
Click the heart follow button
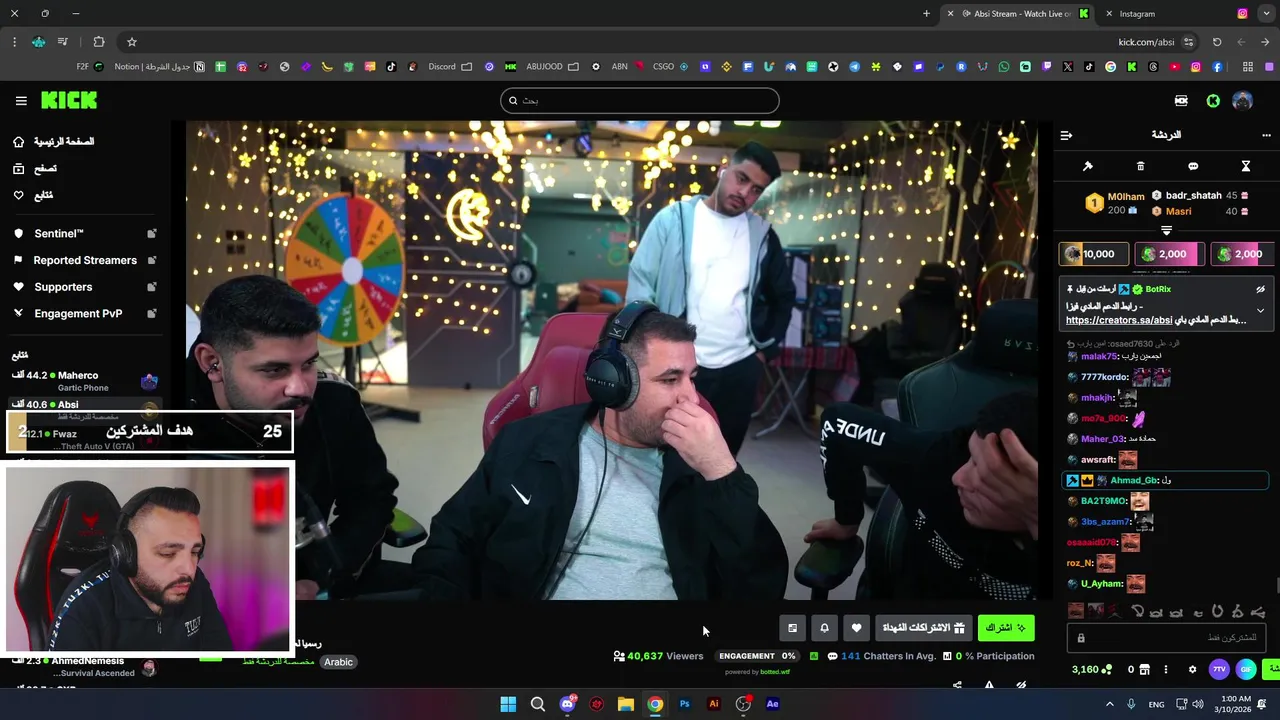click(x=856, y=628)
